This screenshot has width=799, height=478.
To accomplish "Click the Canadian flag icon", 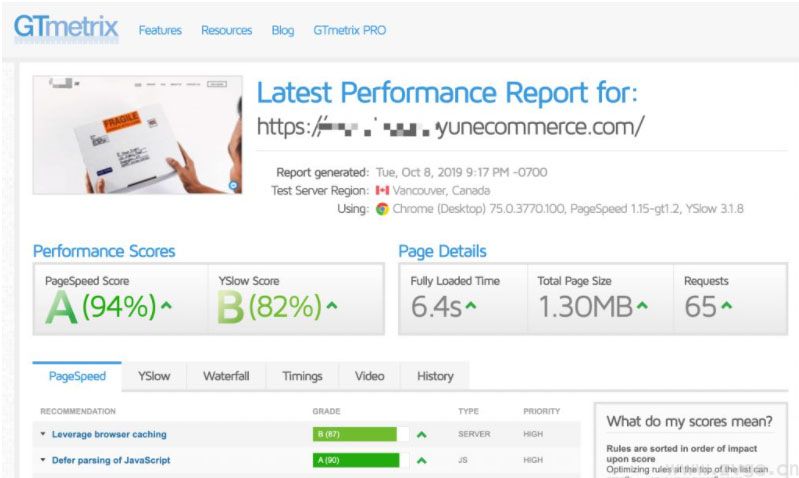I will pos(382,190).
